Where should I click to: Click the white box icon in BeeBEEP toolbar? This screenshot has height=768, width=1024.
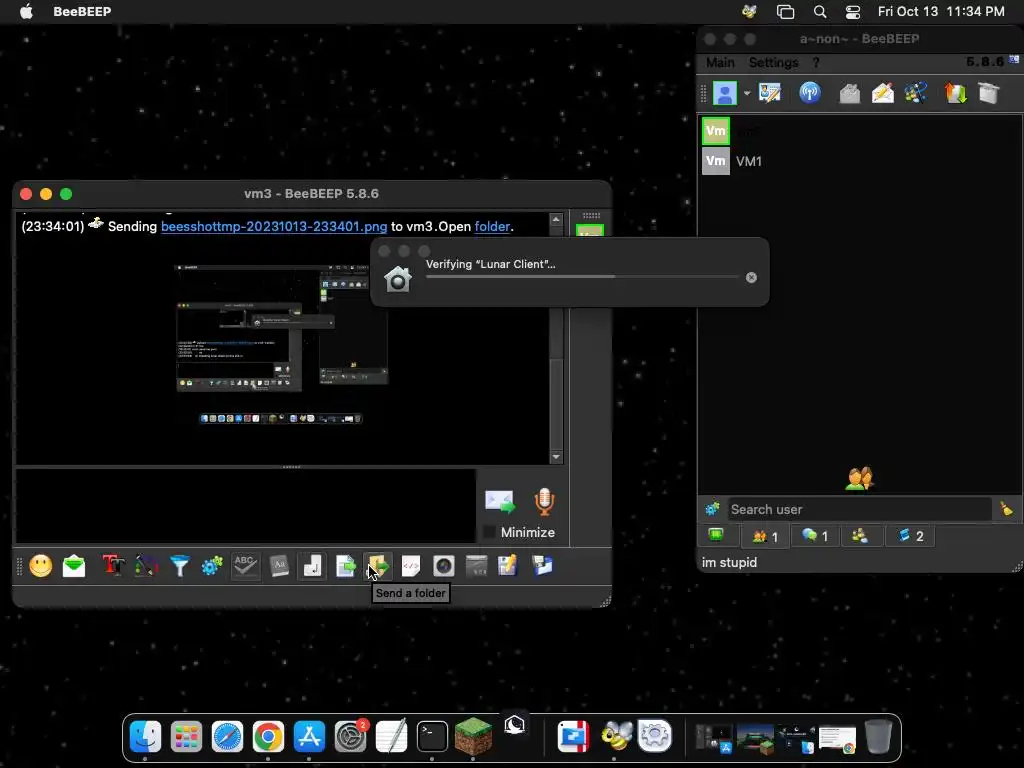pos(989,93)
